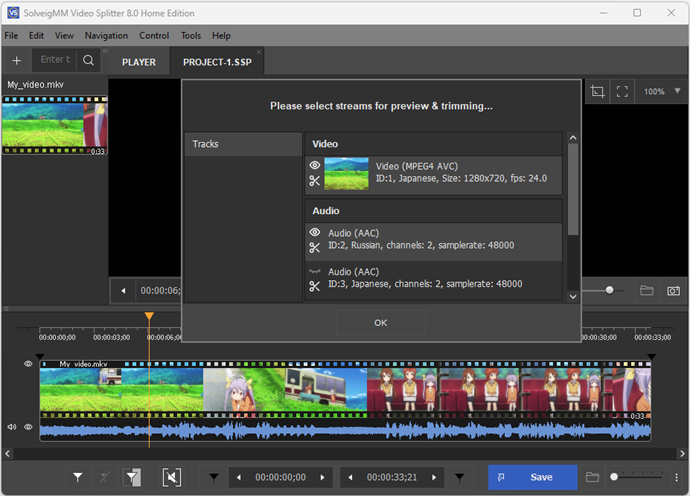Image resolution: width=690 pixels, height=496 pixels.
Task: Close the PROJECT-1.SSP tab
Action: coord(259,52)
